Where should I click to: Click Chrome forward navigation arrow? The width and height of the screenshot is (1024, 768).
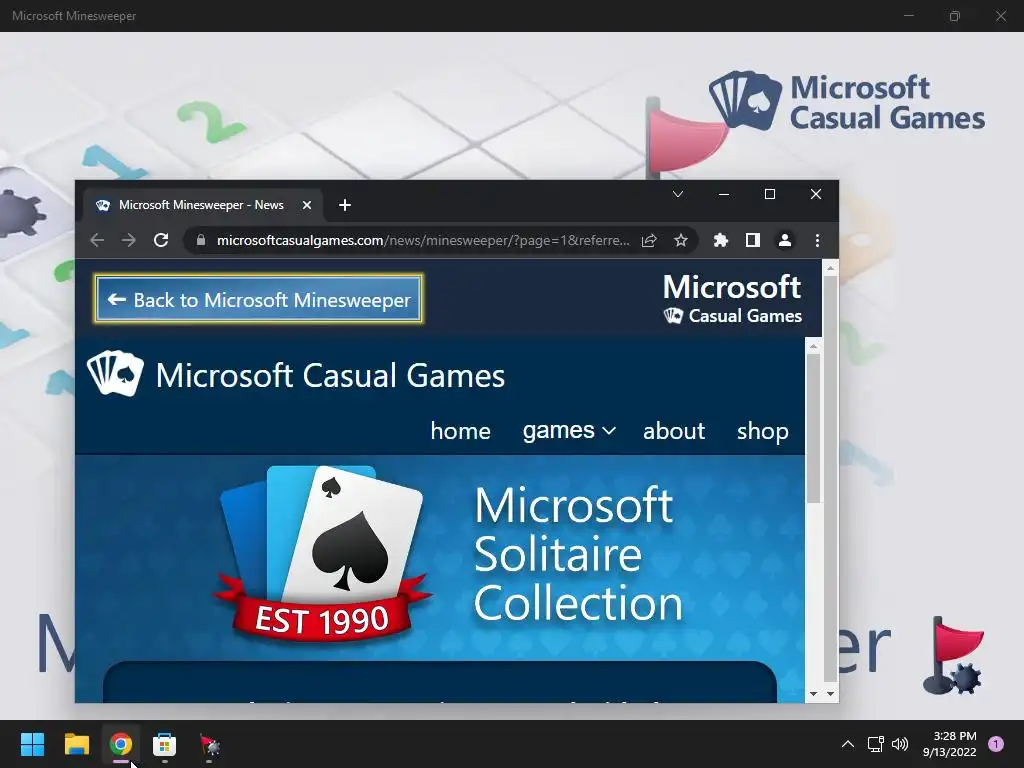pyautogui.click(x=129, y=240)
